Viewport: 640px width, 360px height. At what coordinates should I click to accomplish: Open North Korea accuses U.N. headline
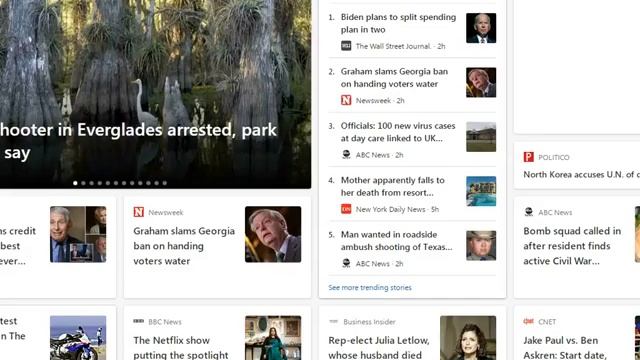click(582, 174)
